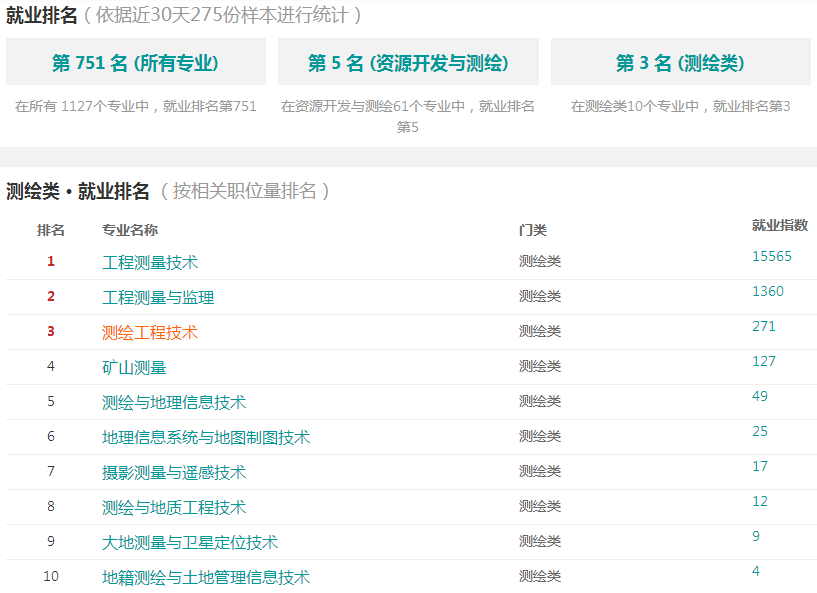Viewport: 817px width, 593px height.
Task: Click the 就业指数 value 12
Action: [760, 501]
